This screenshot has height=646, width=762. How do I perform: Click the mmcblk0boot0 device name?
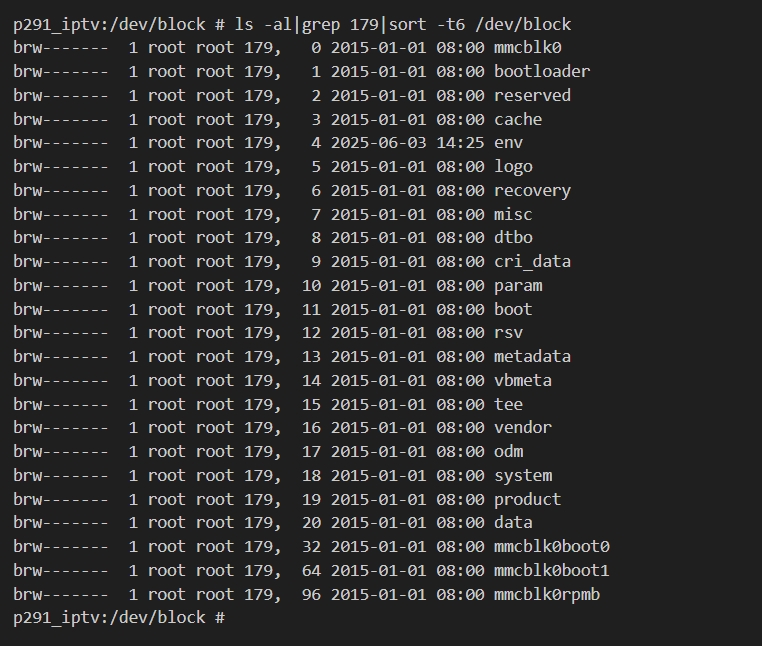pyautogui.click(x=551, y=547)
